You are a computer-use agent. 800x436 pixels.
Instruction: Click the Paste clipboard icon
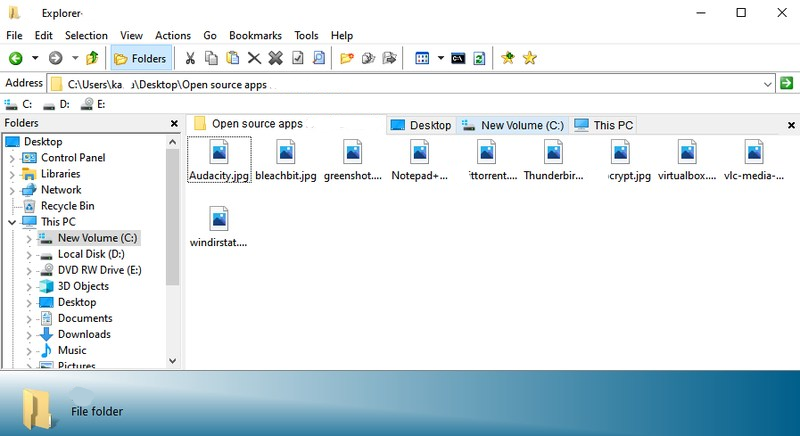[233, 58]
